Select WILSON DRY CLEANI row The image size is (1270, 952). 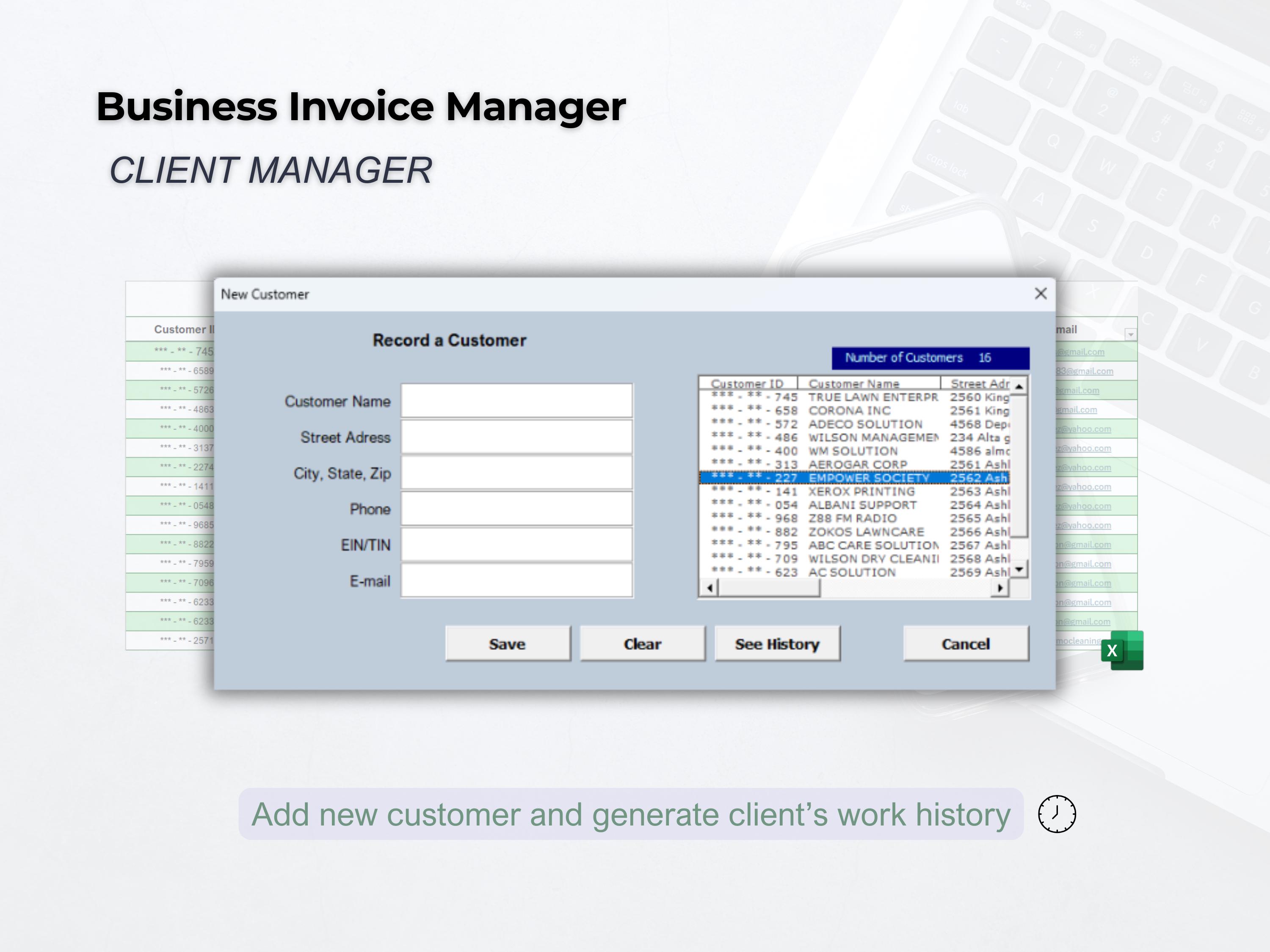tap(855, 559)
